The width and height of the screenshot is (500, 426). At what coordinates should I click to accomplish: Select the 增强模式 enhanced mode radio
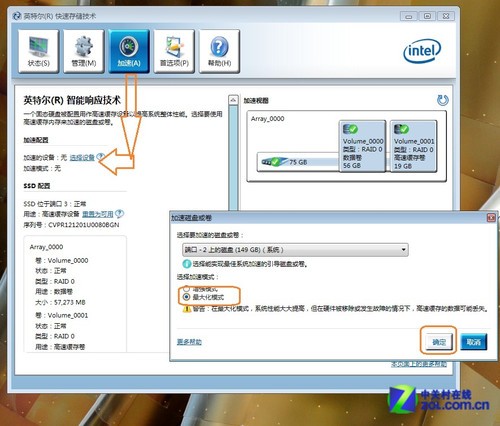[x=186, y=289]
